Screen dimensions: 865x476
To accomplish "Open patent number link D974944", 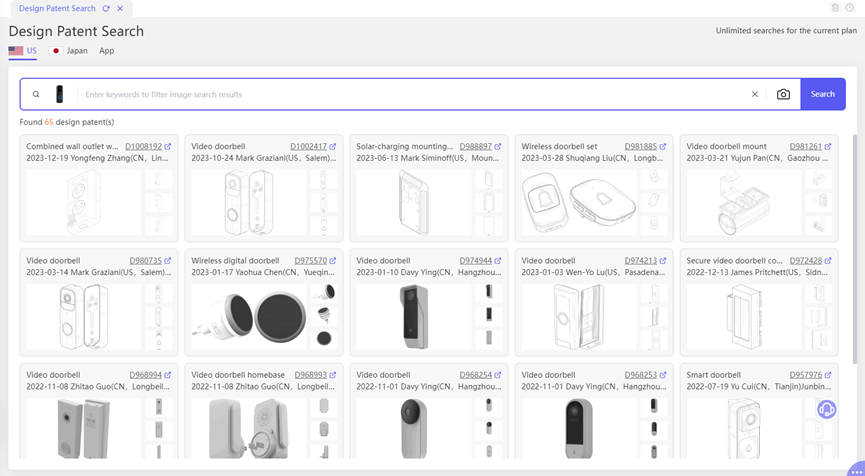I will [473, 261].
